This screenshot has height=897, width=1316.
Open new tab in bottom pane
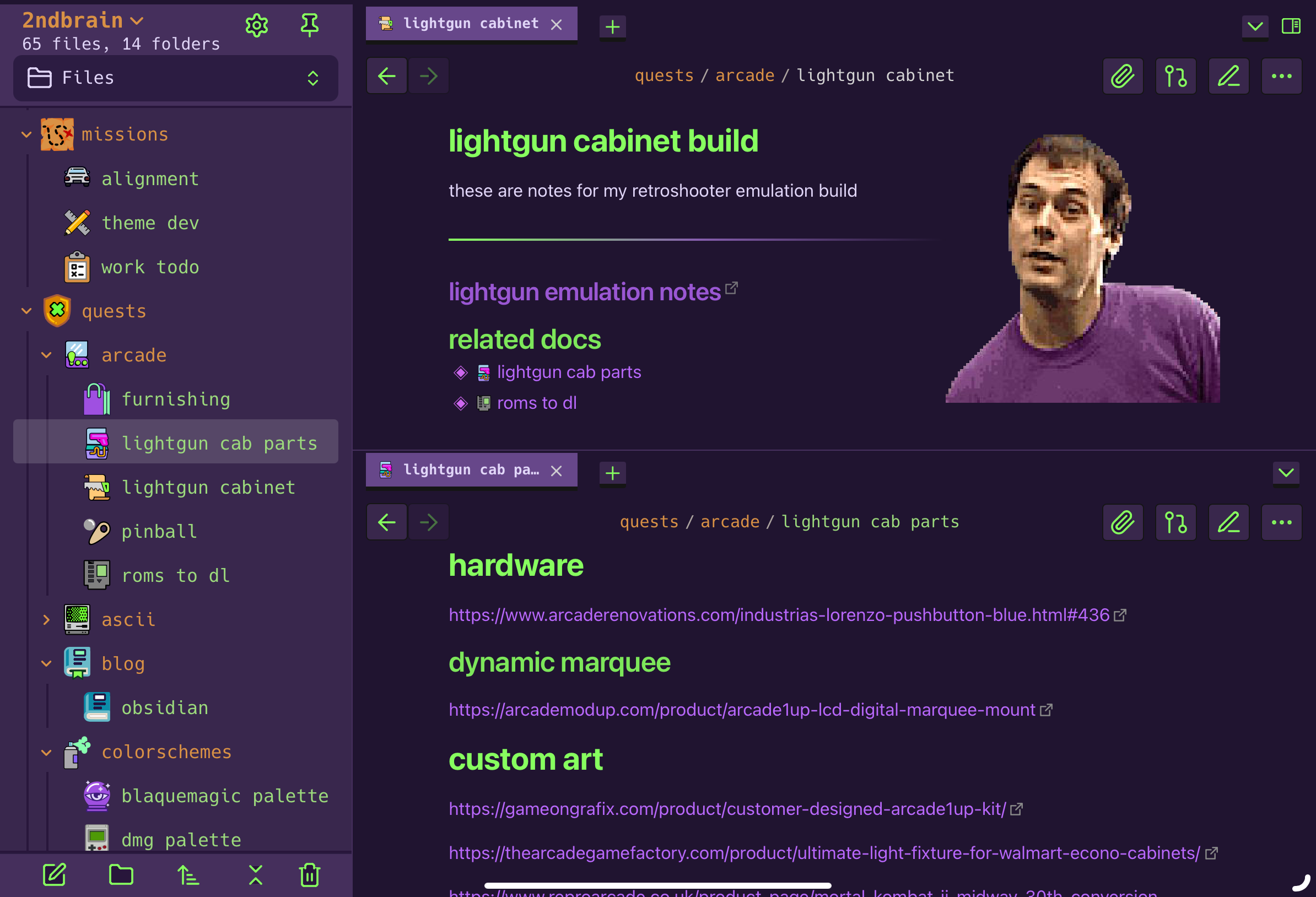pyautogui.click(x=612, y=472)
